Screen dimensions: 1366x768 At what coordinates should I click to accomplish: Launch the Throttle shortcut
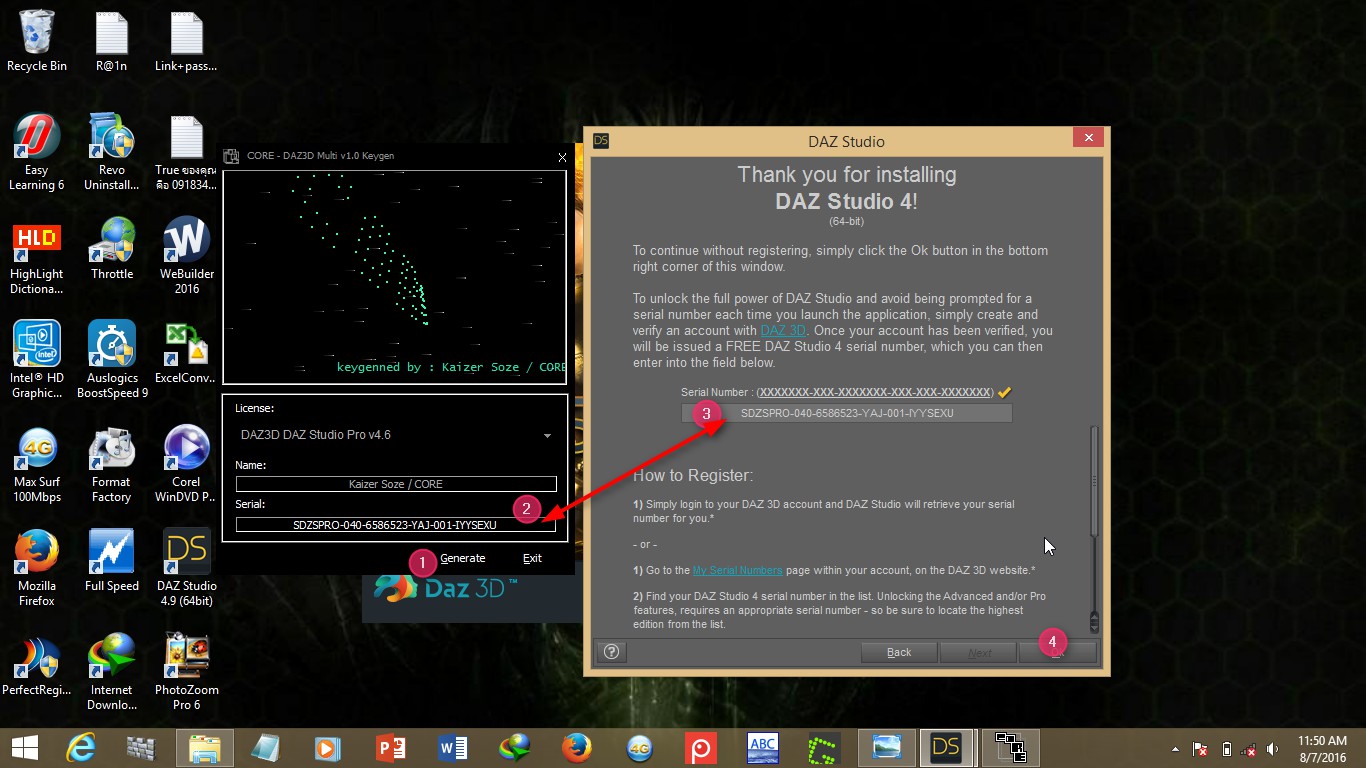[112, 248]
